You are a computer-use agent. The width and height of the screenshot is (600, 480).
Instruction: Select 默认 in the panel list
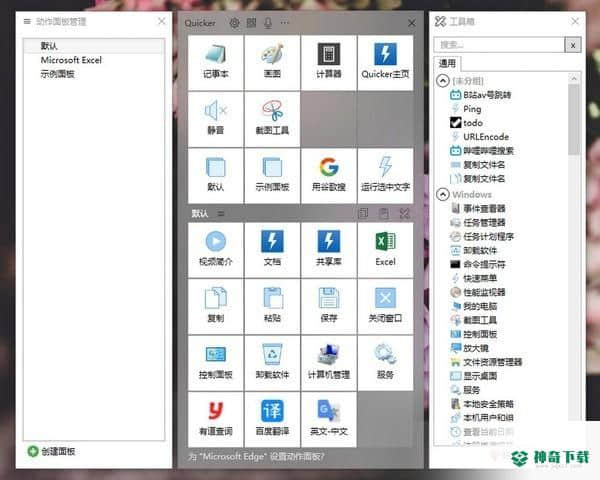coord(94,46)
